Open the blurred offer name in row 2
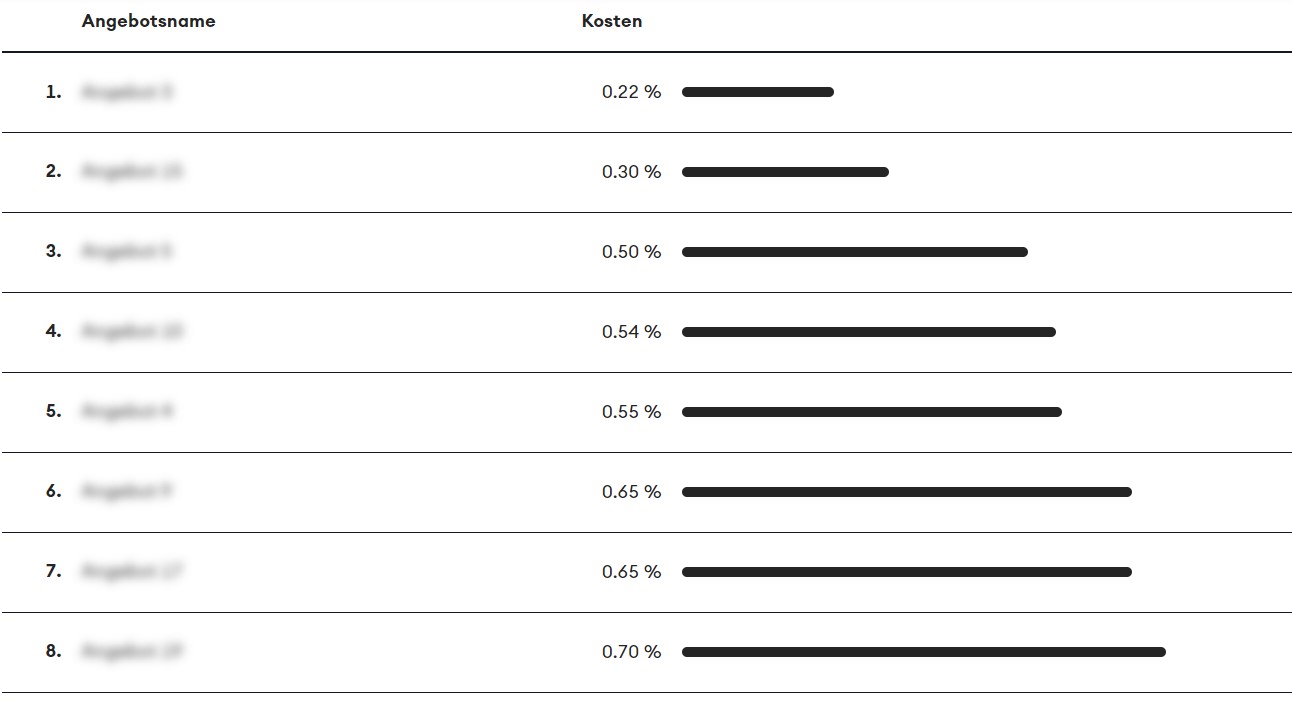The width and height of the screenshot is (1292, 701). [x=132, y=172]
